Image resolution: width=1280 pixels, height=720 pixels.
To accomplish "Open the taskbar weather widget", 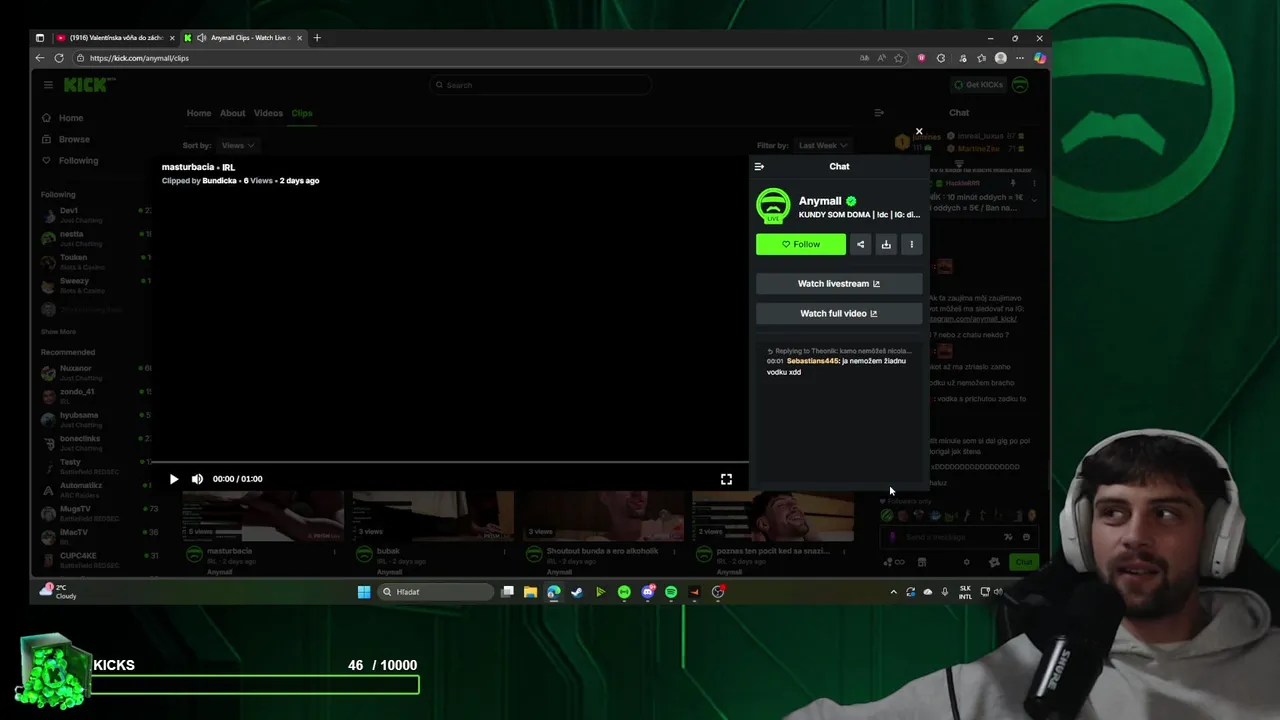I will [x=58, y=591].
